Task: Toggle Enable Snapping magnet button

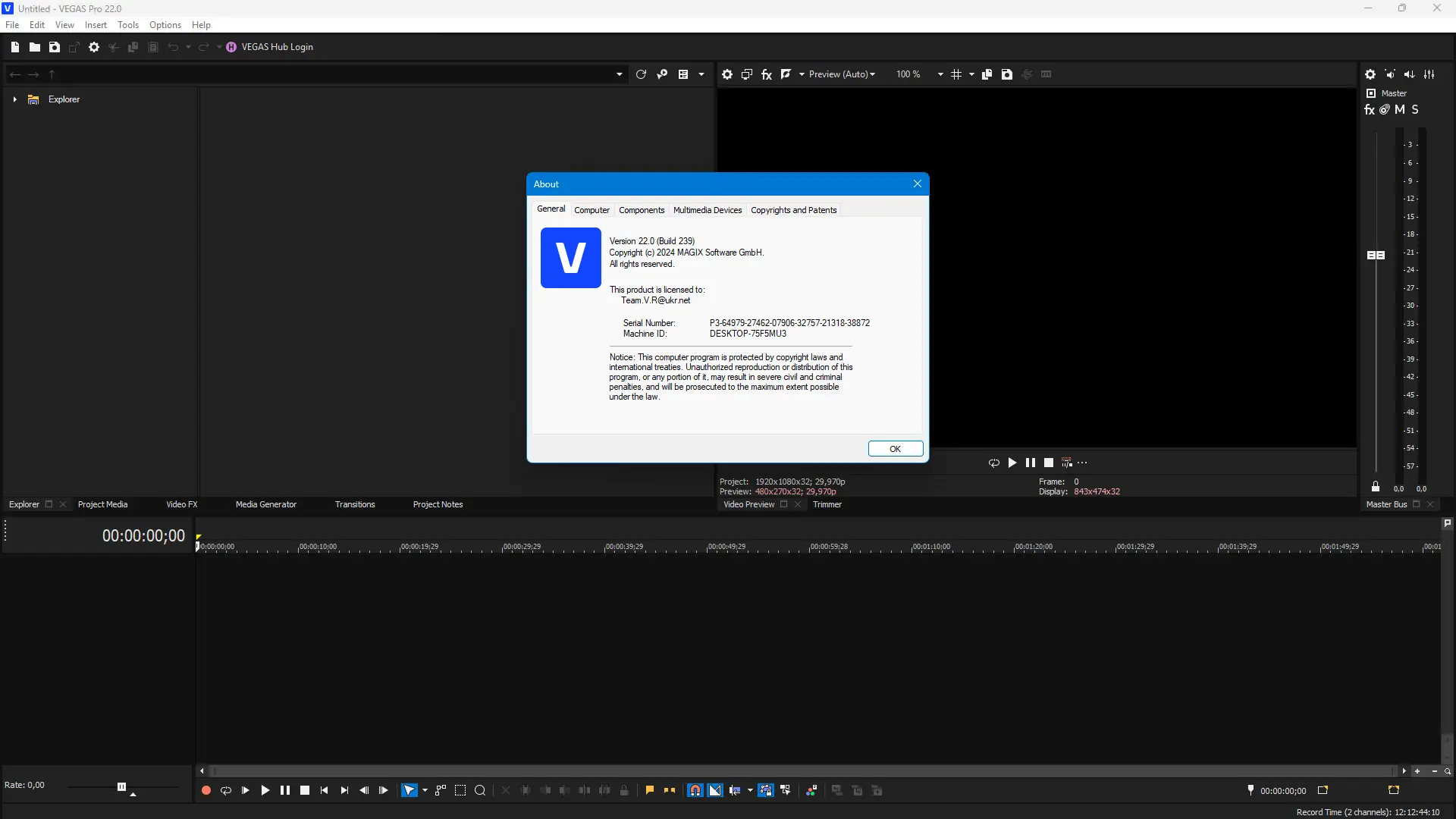Action: [695, 790]
